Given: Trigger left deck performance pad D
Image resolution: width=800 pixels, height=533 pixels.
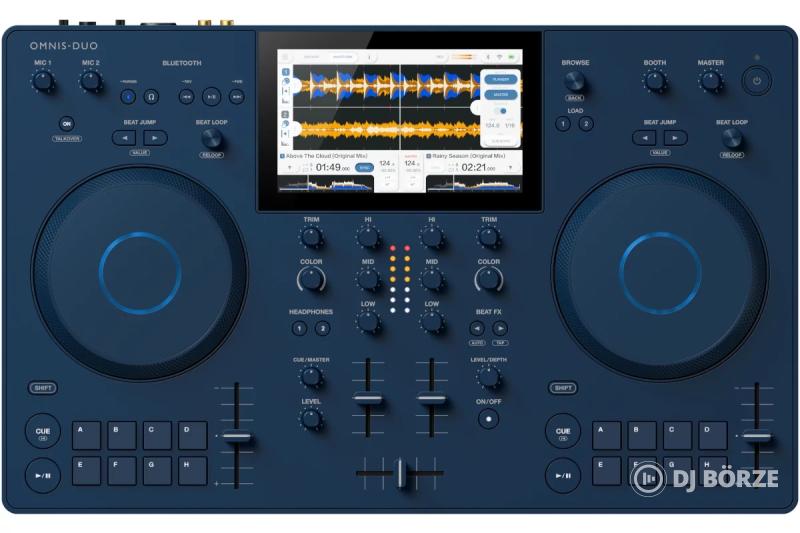Looking at the screenshot, I should point(192,435).
